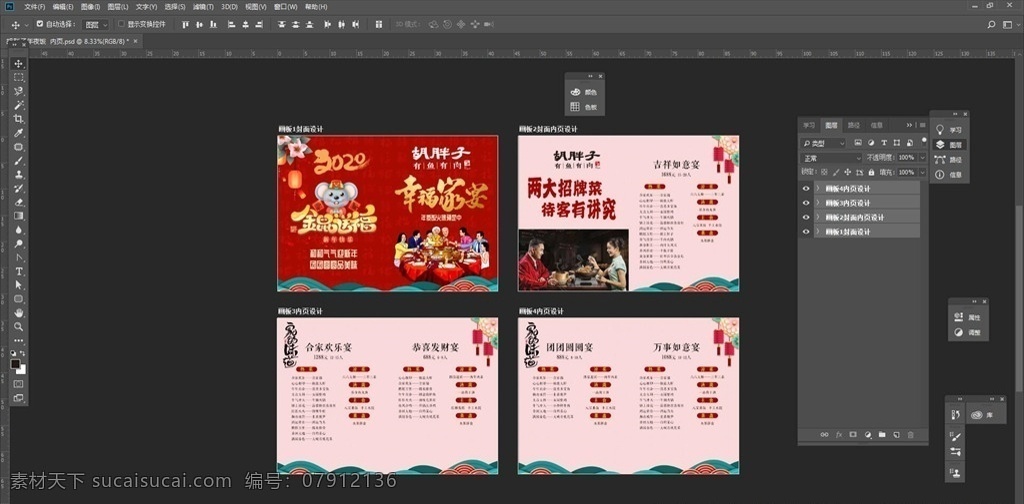Click the lock all padlock icon
Viewport: 1024px width, 504px height.
(x=871, y=172)
